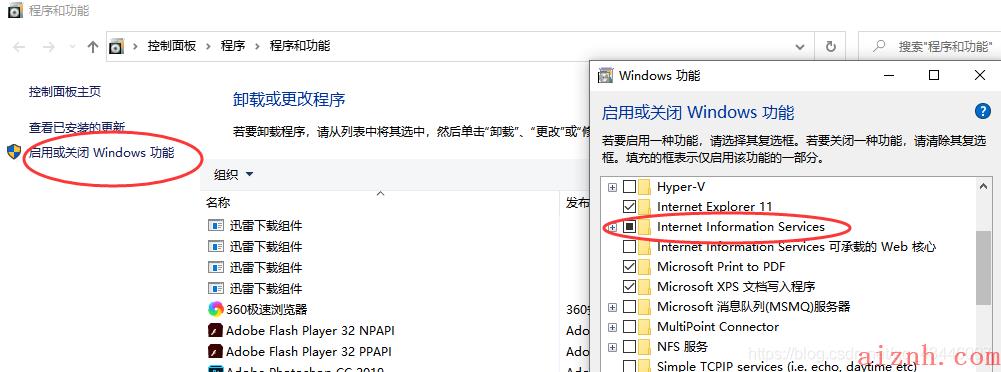Minimize the Windows 功能 dialog
This screenshot has width=1001, height=372.
point(889,75)
